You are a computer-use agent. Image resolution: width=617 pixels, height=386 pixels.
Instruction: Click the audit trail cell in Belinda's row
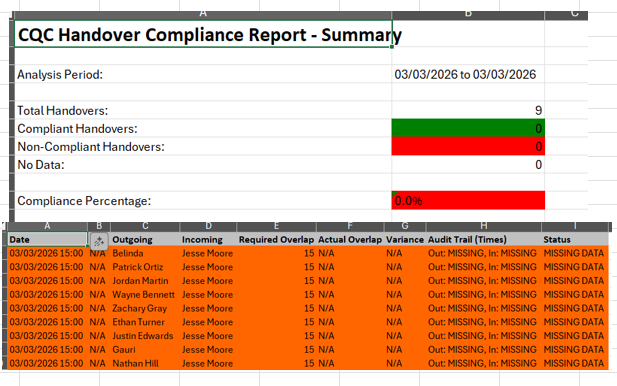[x=484, y=253]
